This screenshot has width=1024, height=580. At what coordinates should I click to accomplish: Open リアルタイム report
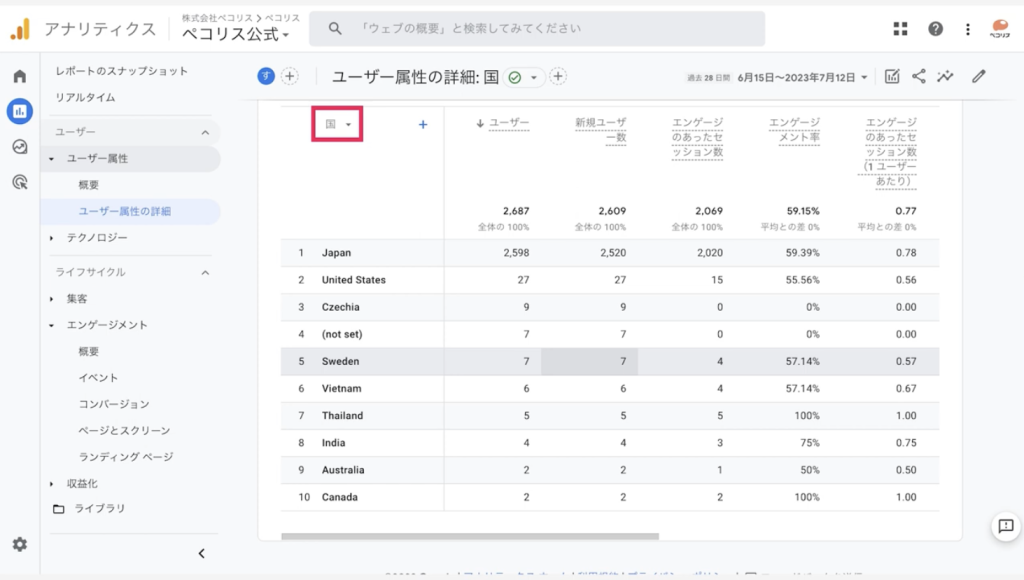86,97
